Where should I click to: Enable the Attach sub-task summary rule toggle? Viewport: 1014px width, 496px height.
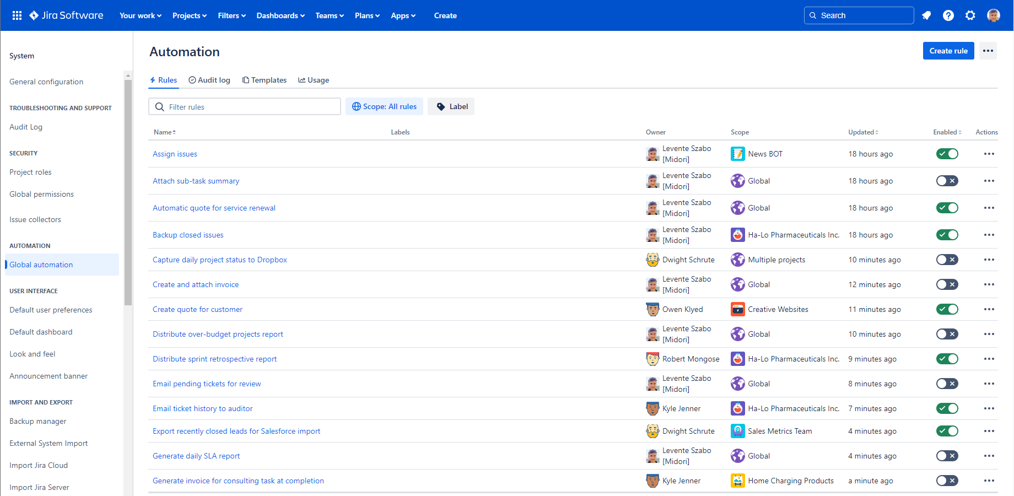pyautogui.click(x=947, y=181)
